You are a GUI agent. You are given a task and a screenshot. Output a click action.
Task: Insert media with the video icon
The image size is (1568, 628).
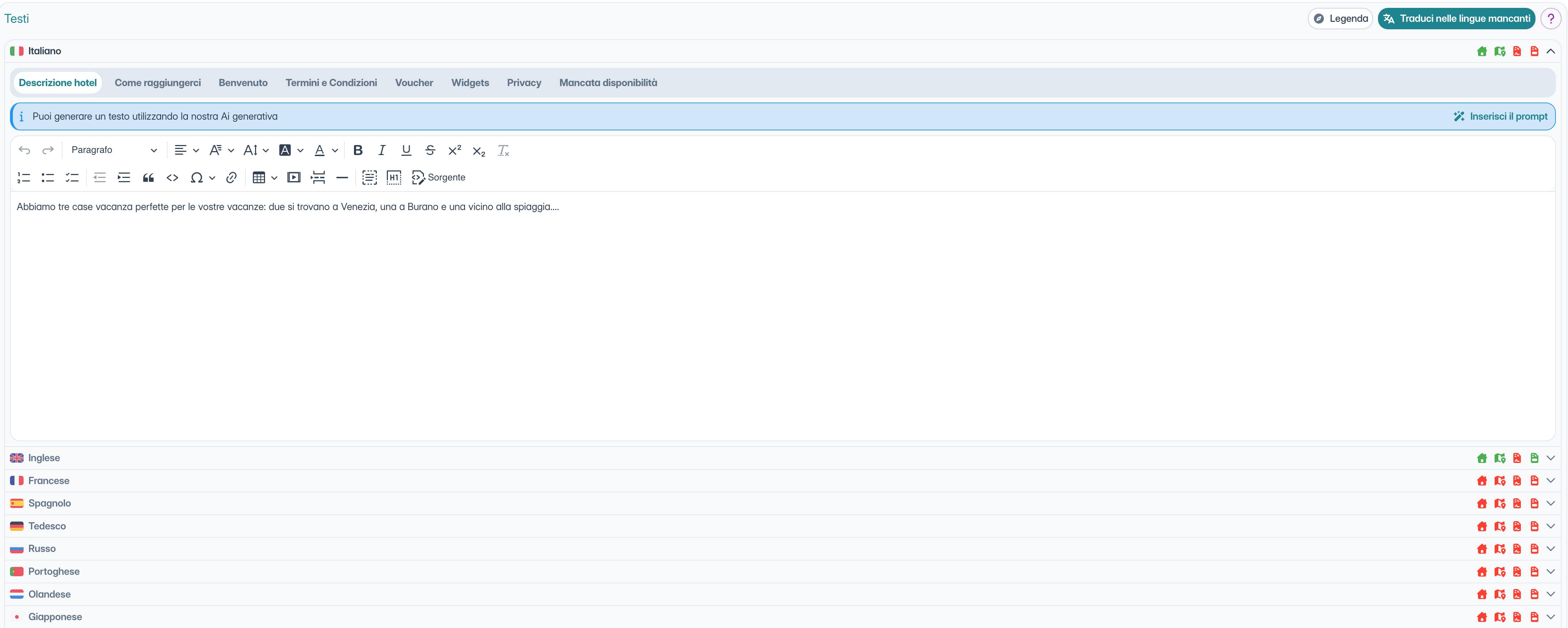click(294, 178)
